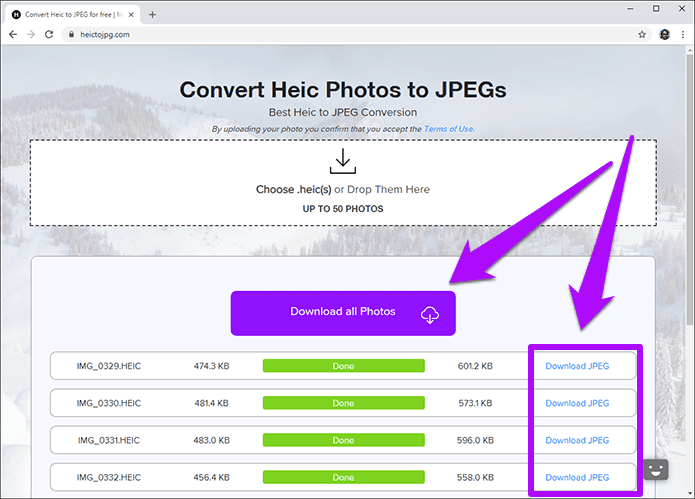Click the scrollbar down arrow
This screenshot has width=695, height=499.
click(x=690, y=493)
